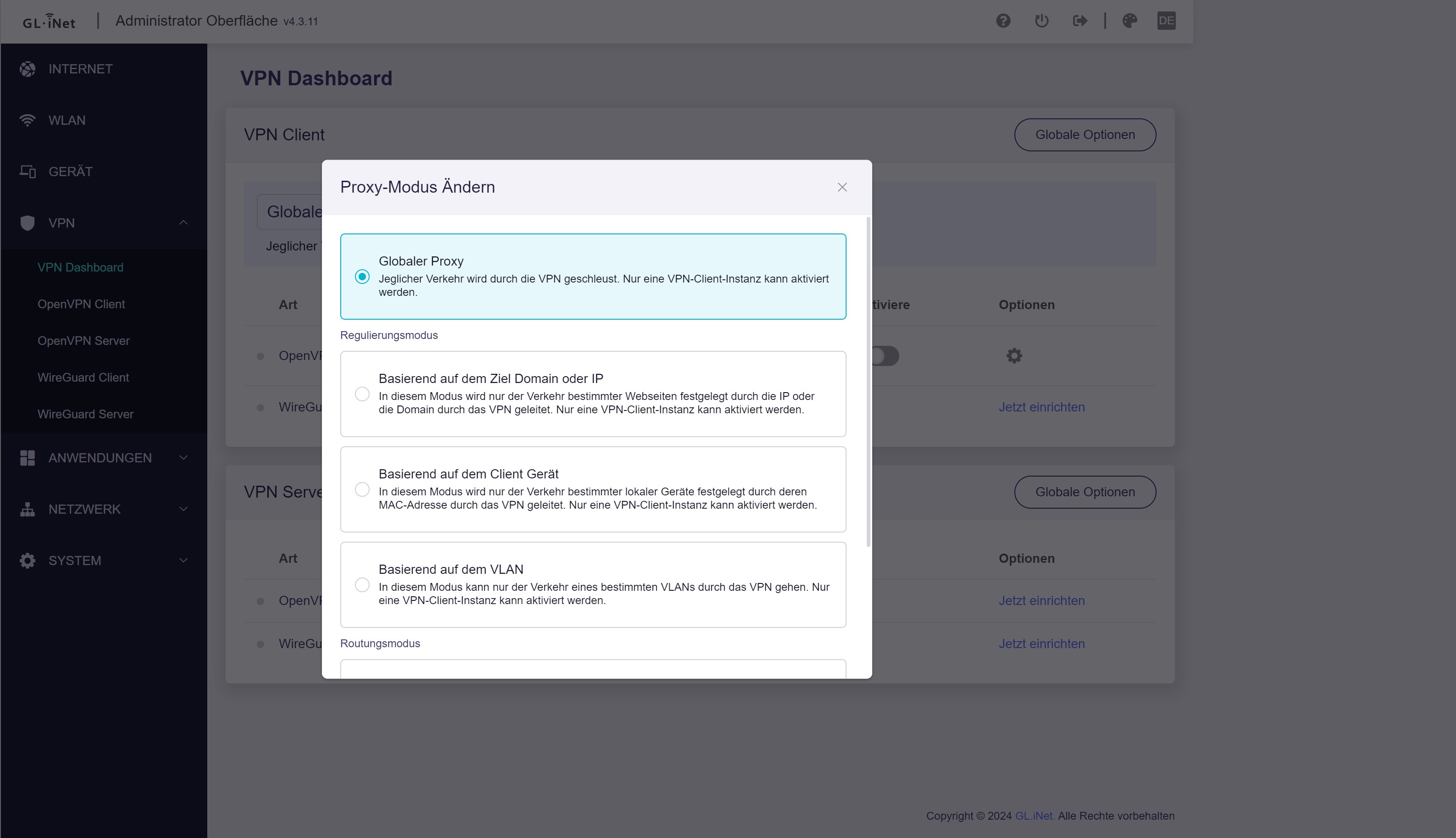Expand the SYSTEM sidebar section
The image size is (1456, 838).
pos(183,561)
